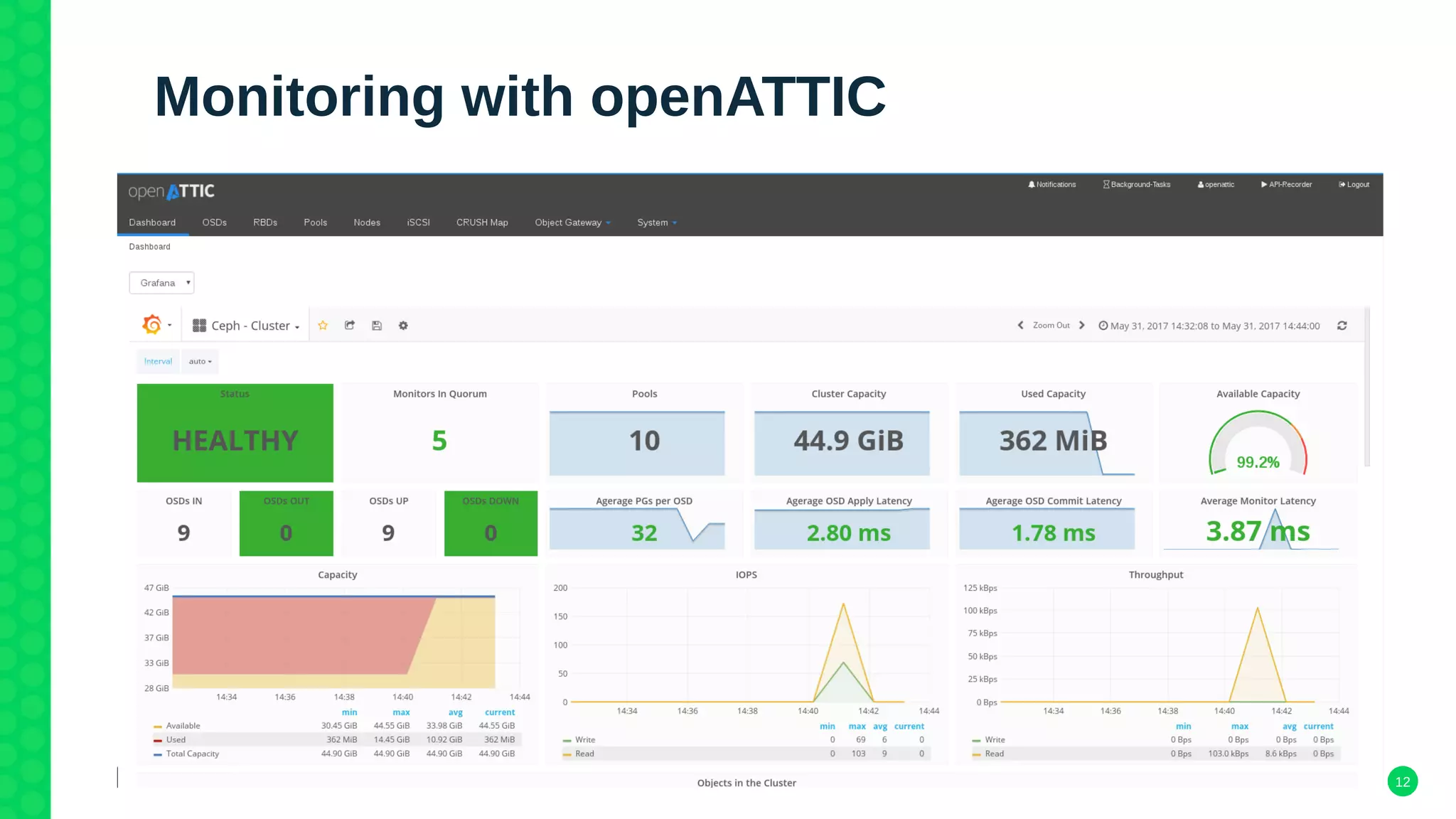Open the Pools tab
Viewport: 1456px width, 819px height.
pyautogui.click(x=316, y=223)
